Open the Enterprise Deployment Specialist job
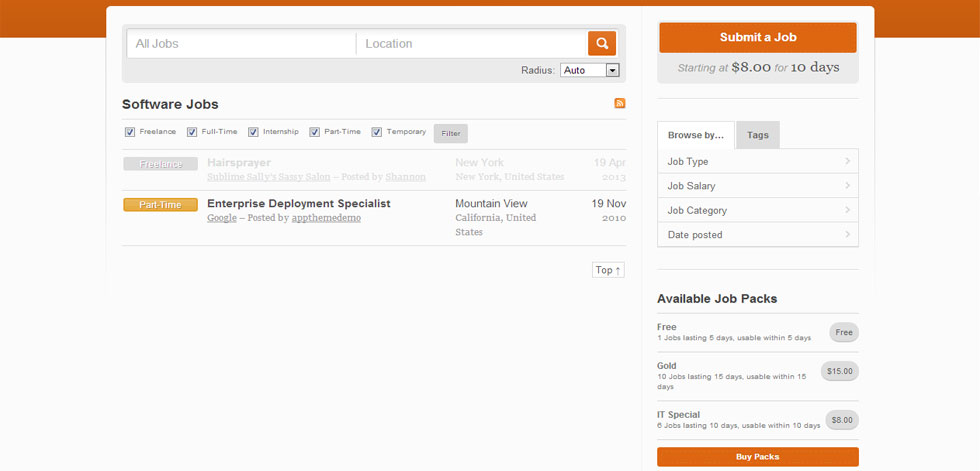Screen dimensions: 980x471 (299, 204)
